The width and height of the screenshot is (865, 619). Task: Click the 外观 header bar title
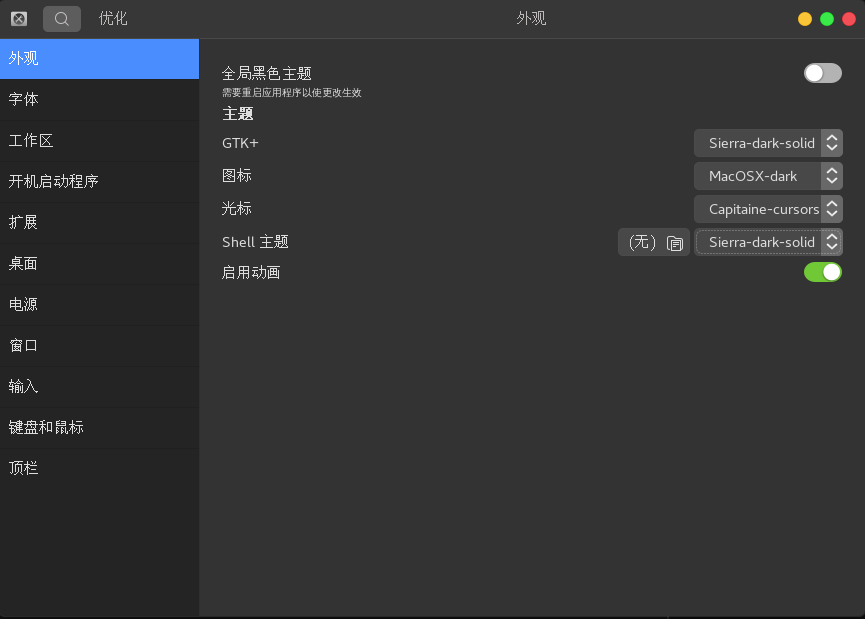point(531,19)
